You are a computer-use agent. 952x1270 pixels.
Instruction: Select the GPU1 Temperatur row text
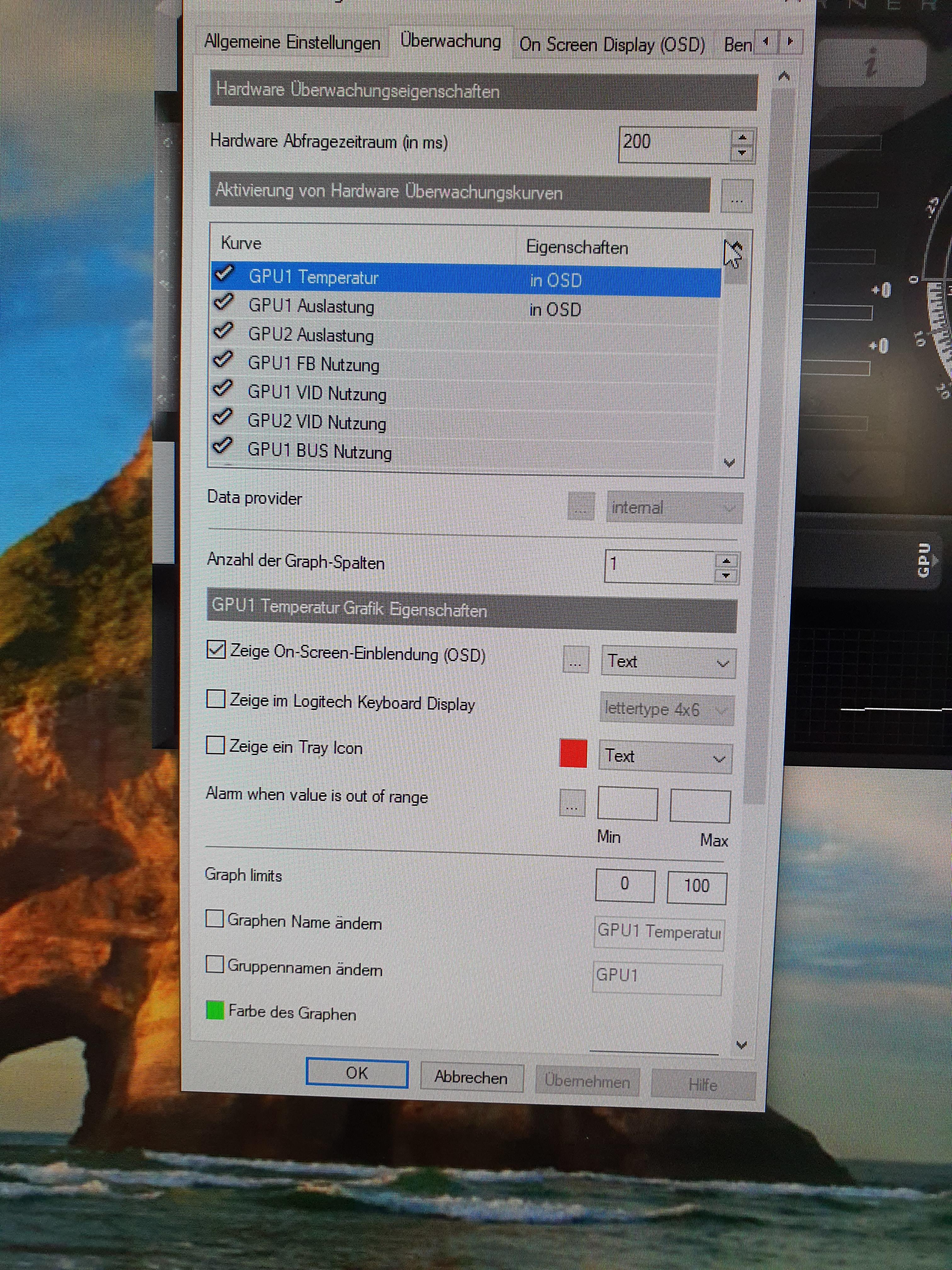(x=313, y=277)
